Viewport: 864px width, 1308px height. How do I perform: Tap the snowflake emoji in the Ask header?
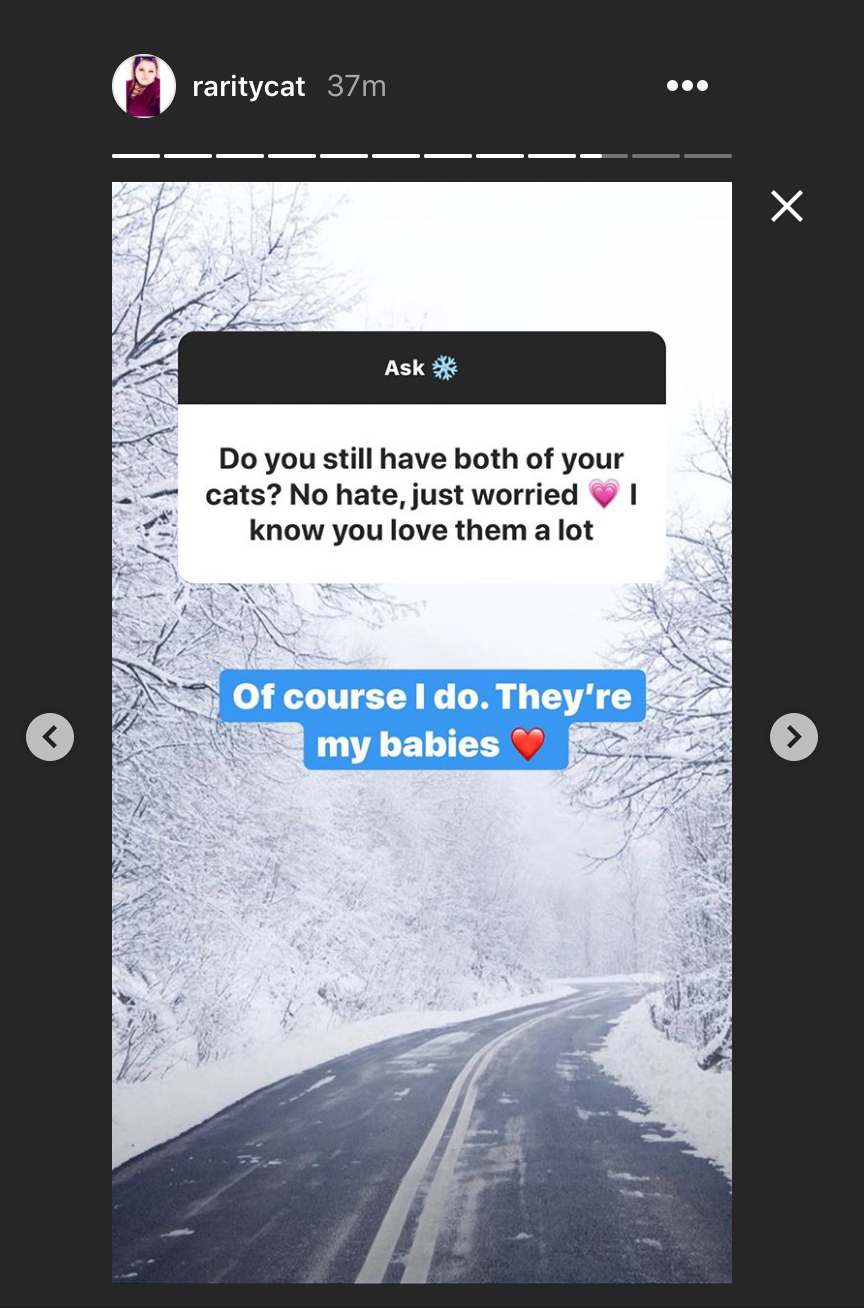click(x=444, y=368)
